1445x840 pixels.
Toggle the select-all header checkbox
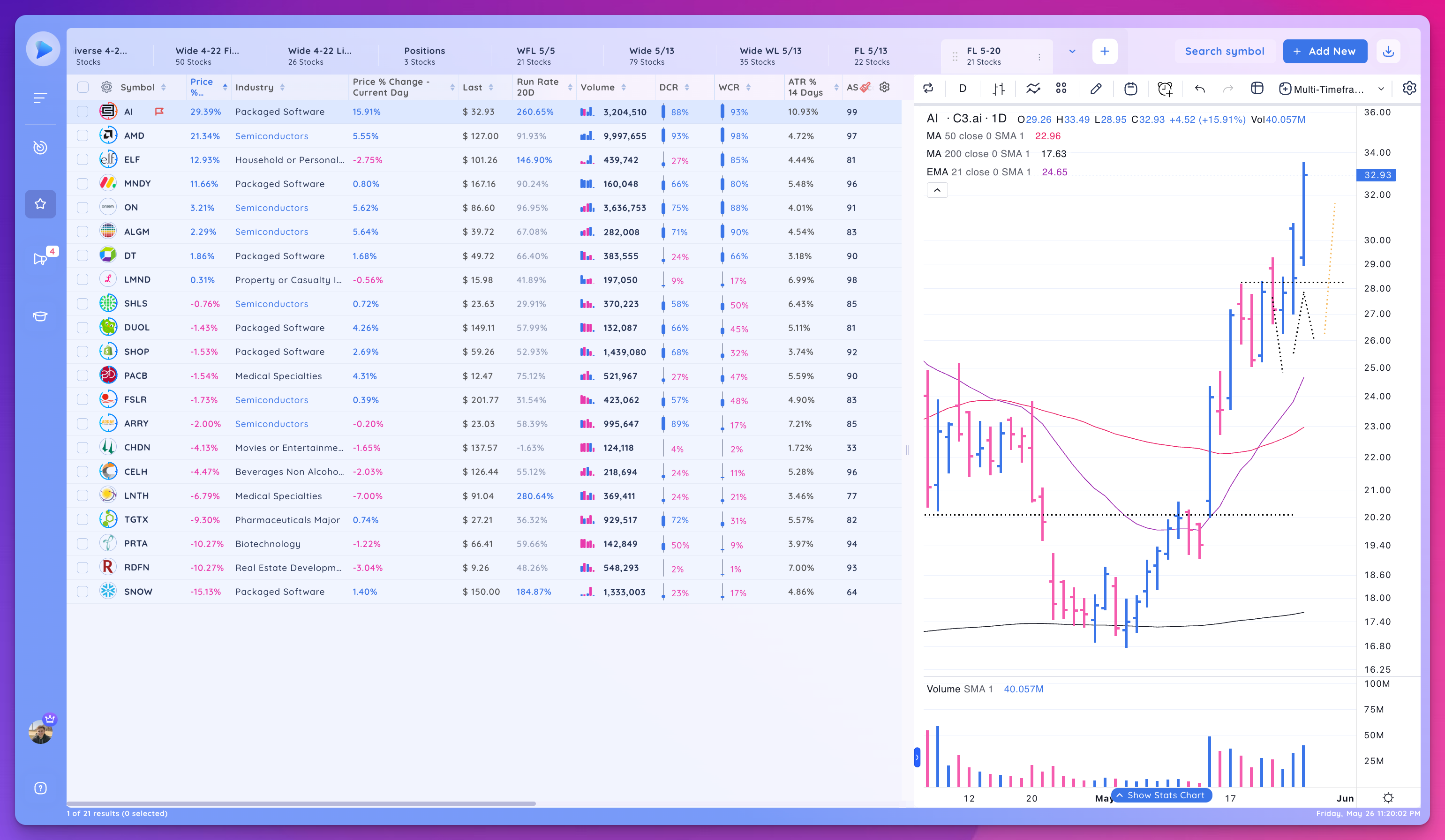pyautogui.click(x=83, y=87)
